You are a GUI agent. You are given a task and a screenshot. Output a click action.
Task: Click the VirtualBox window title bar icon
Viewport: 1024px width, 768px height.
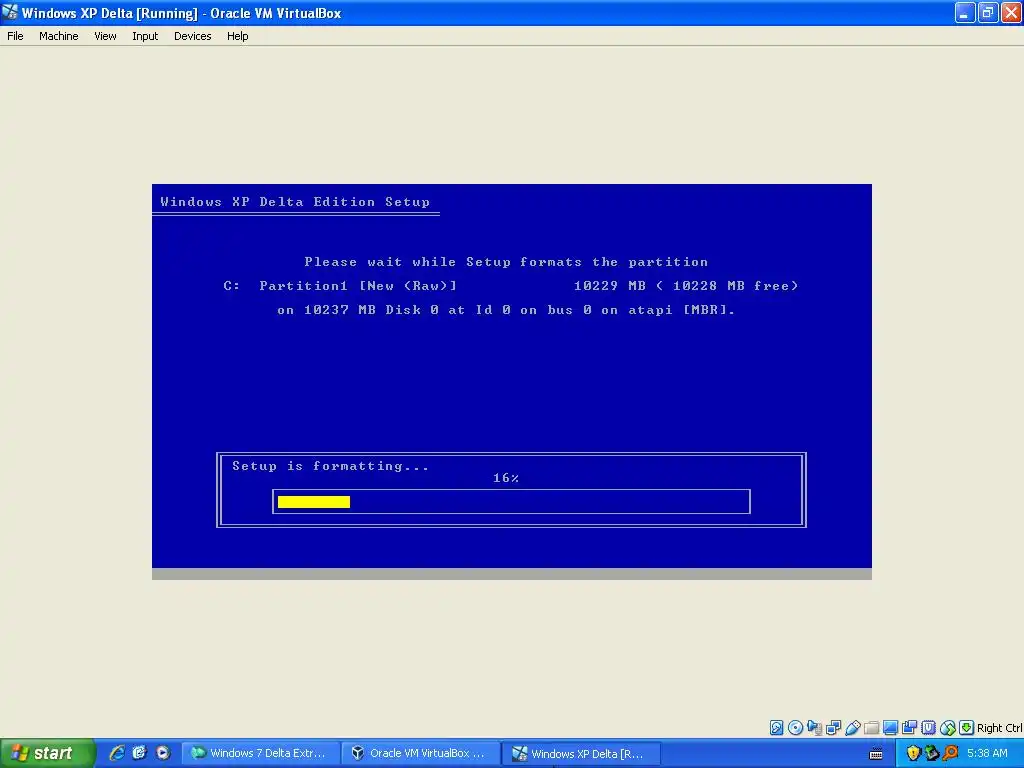tap(10, 12)
